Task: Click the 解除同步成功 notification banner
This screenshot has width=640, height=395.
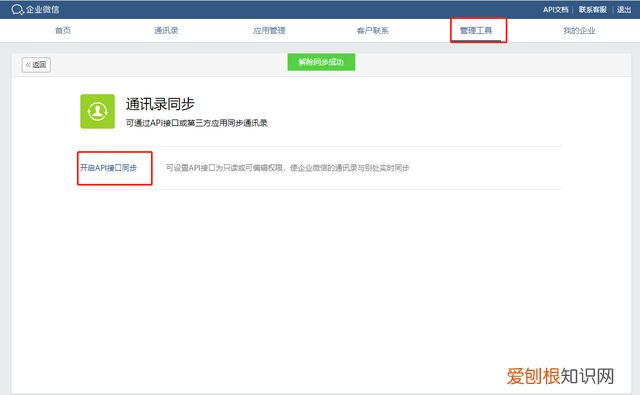Action: click(x=321, y=62)
